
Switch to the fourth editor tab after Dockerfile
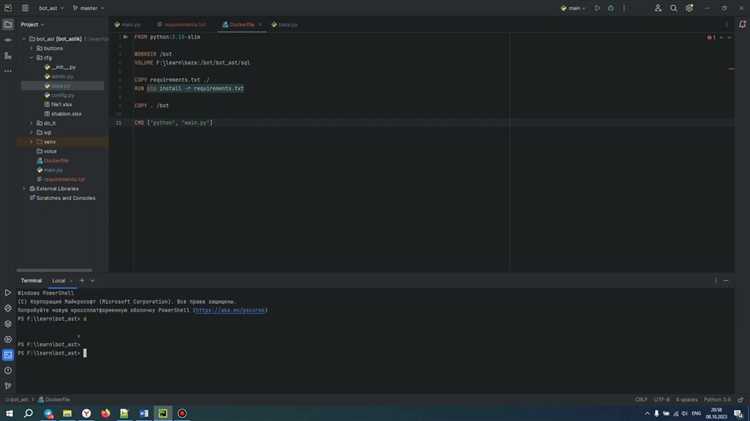(285, 24)
